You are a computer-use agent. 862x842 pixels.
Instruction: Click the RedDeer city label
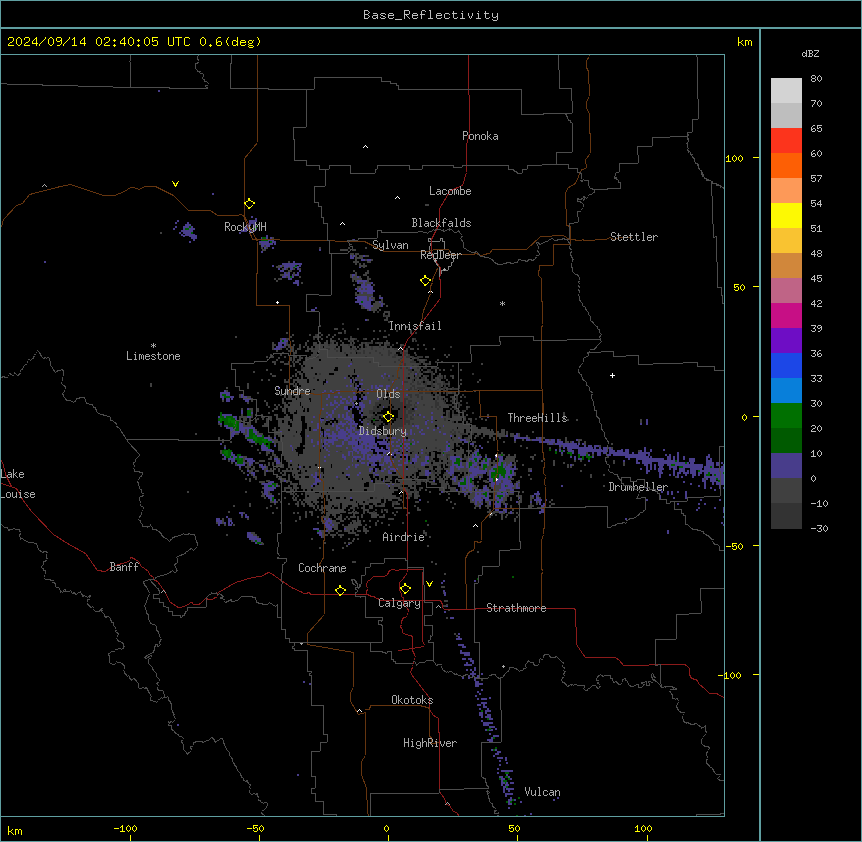click(x=440, y=255)
